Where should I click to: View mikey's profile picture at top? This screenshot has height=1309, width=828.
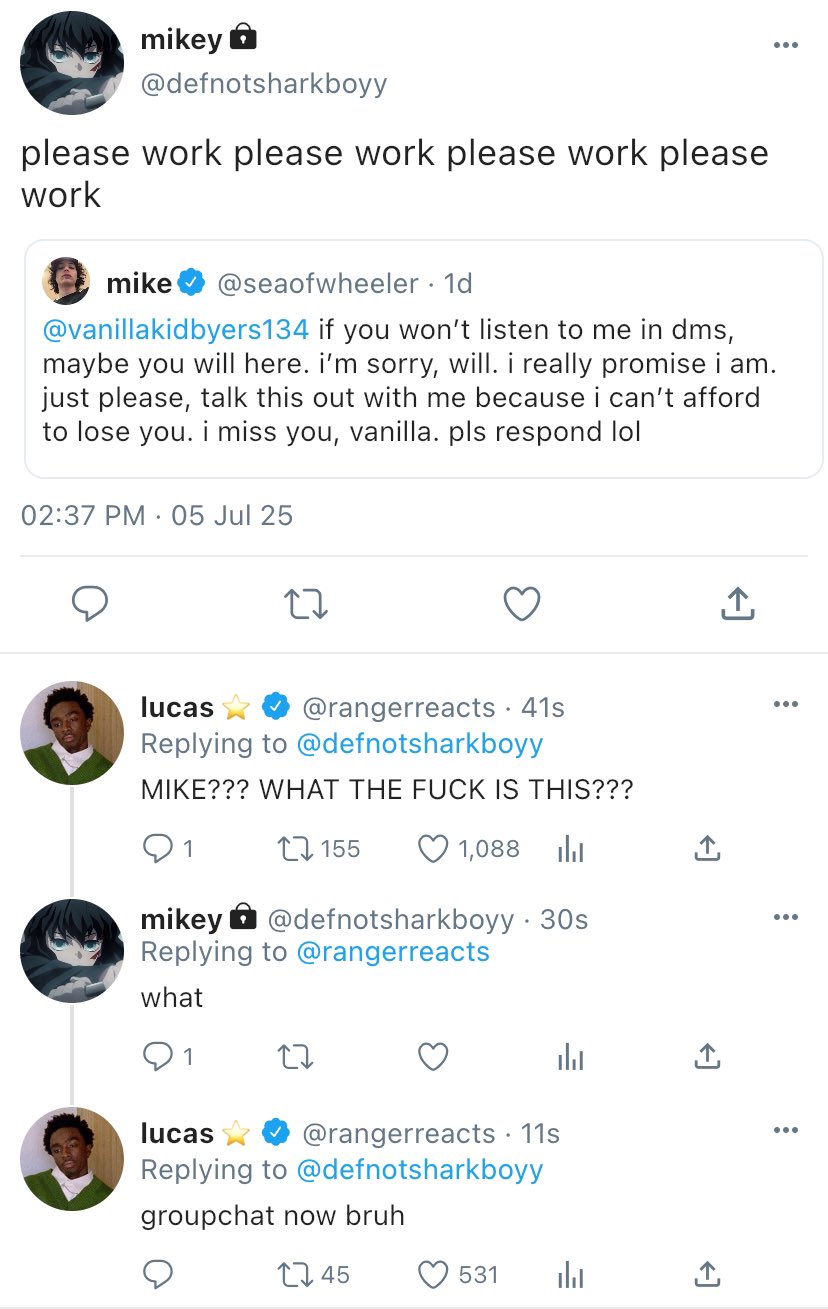pyautogui.click(x=72, y=62)
